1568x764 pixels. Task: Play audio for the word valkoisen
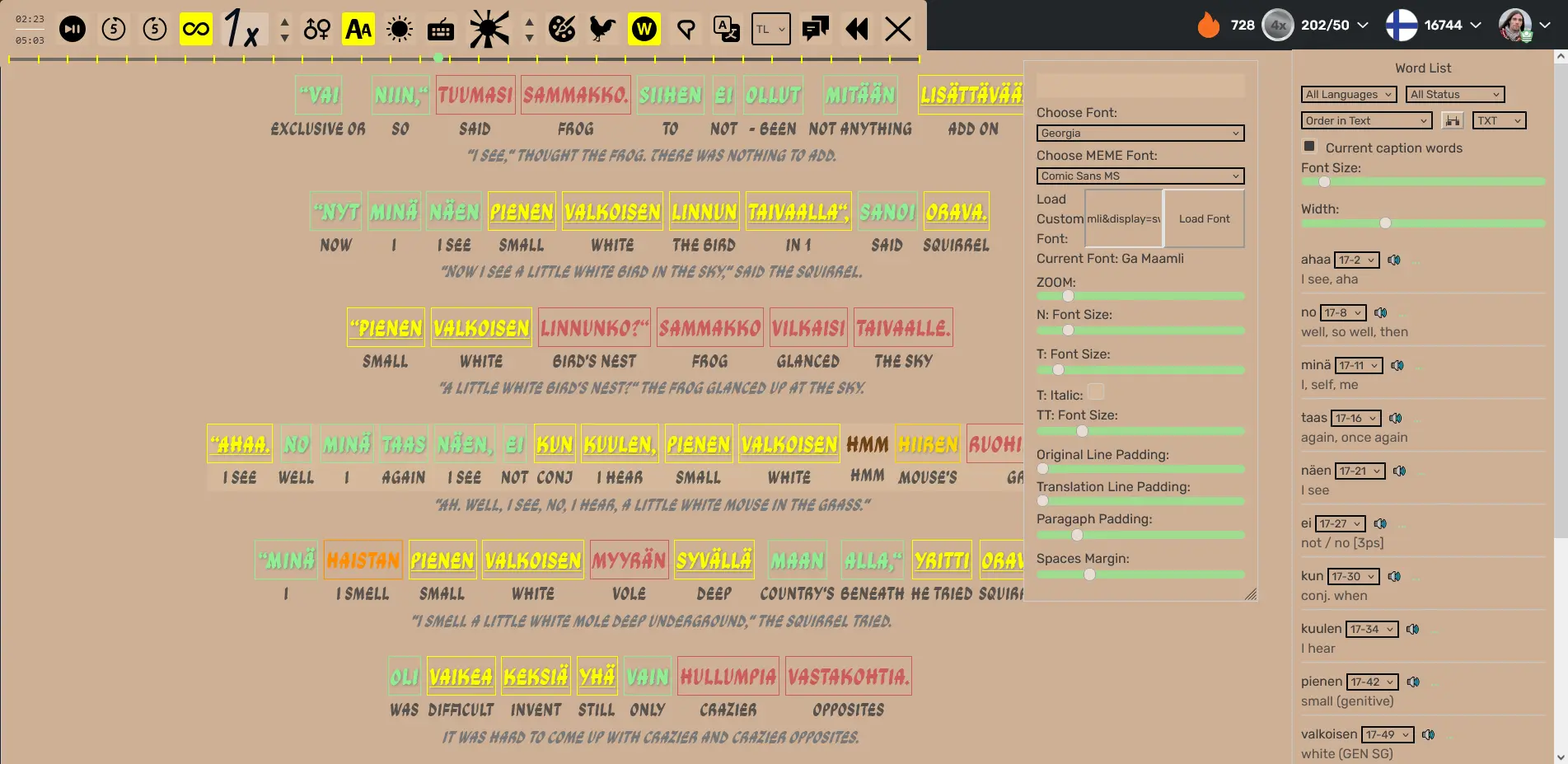pyautogui.click(x=1429, y=735)
